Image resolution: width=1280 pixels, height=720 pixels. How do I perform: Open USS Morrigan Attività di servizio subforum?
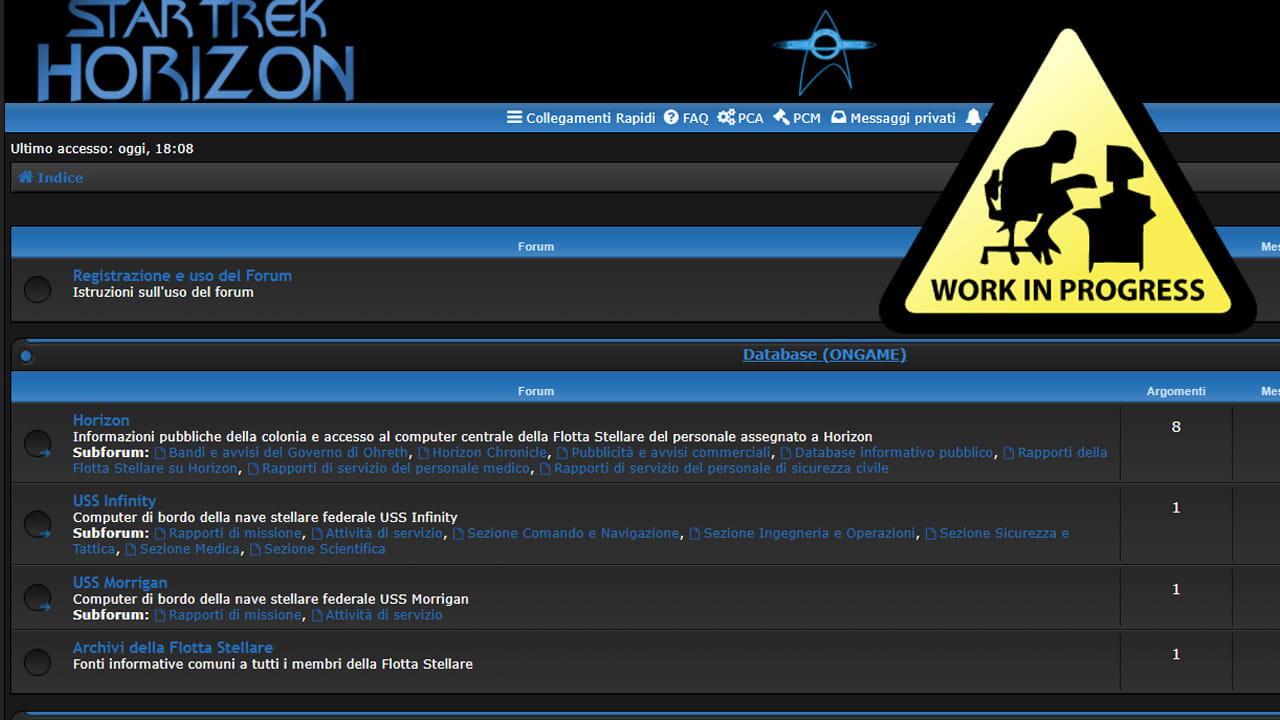(x=384, y=616)
